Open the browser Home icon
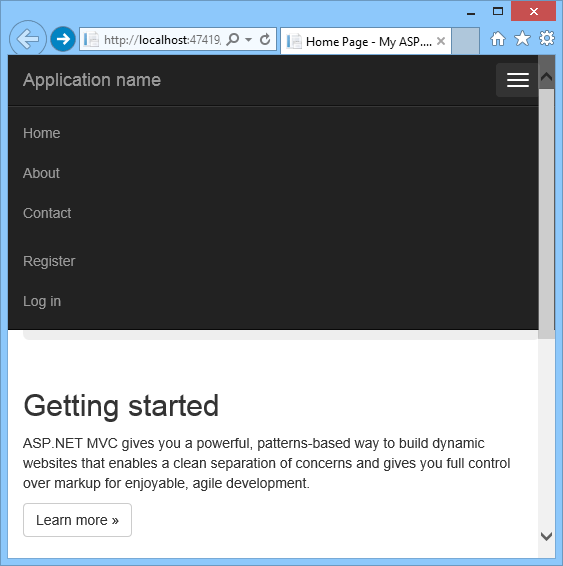563x566 pixels. tap(498, 39)
